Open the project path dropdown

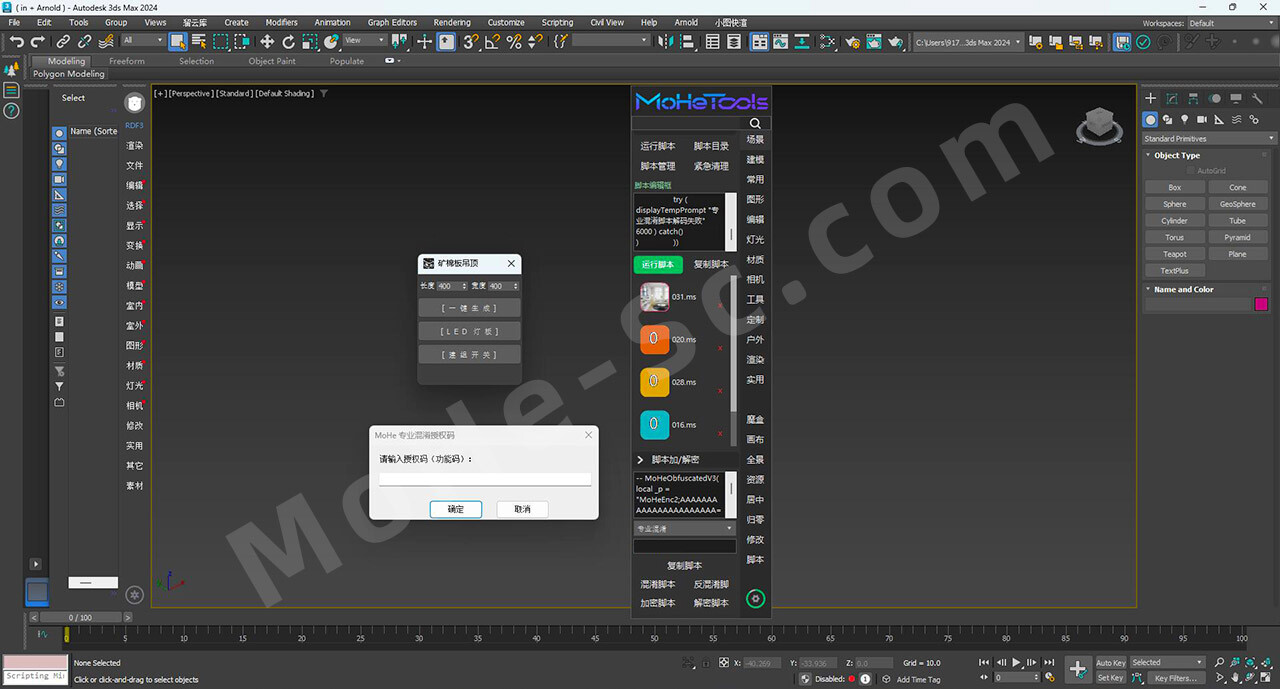[969, 42]
